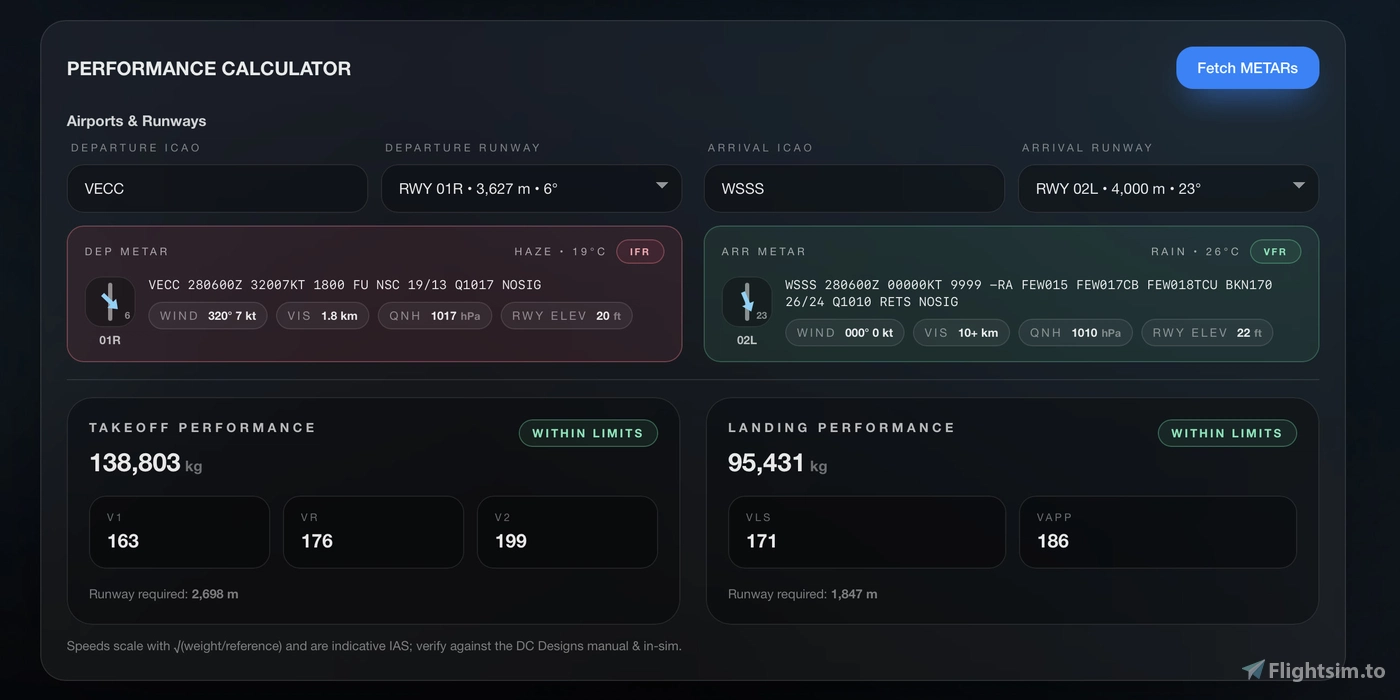Image resolution: width=1400 pixels, height=700 pixels.
Task: Click the arrival wind direction arrow icon
Action: [x=747, y=301]
